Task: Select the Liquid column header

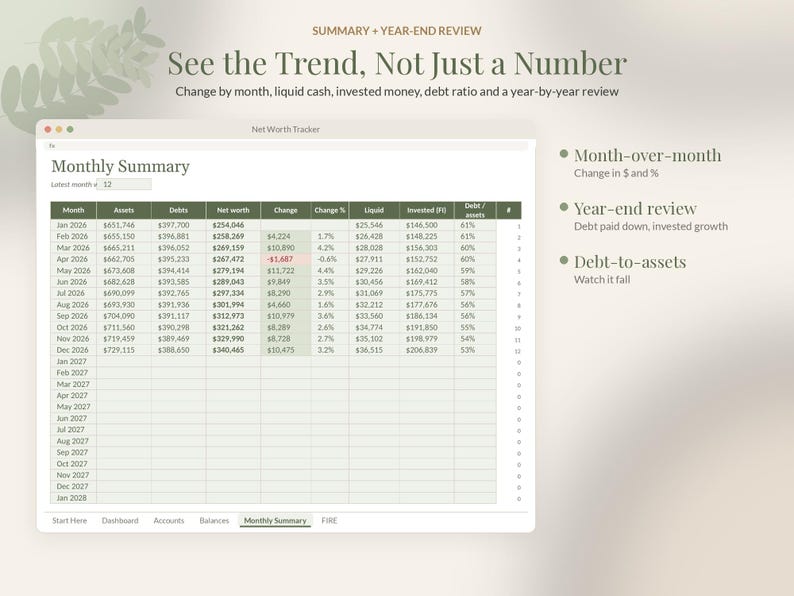Action: pyautogui.click(x=374, y=210)
